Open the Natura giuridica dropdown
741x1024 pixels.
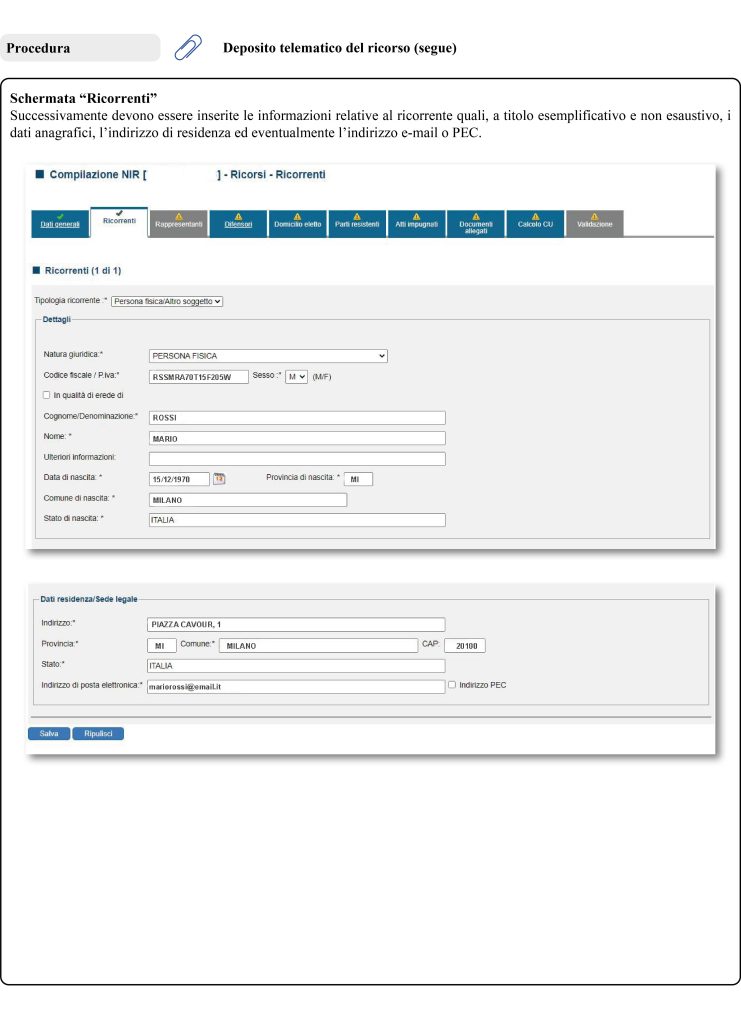point(267,355)
